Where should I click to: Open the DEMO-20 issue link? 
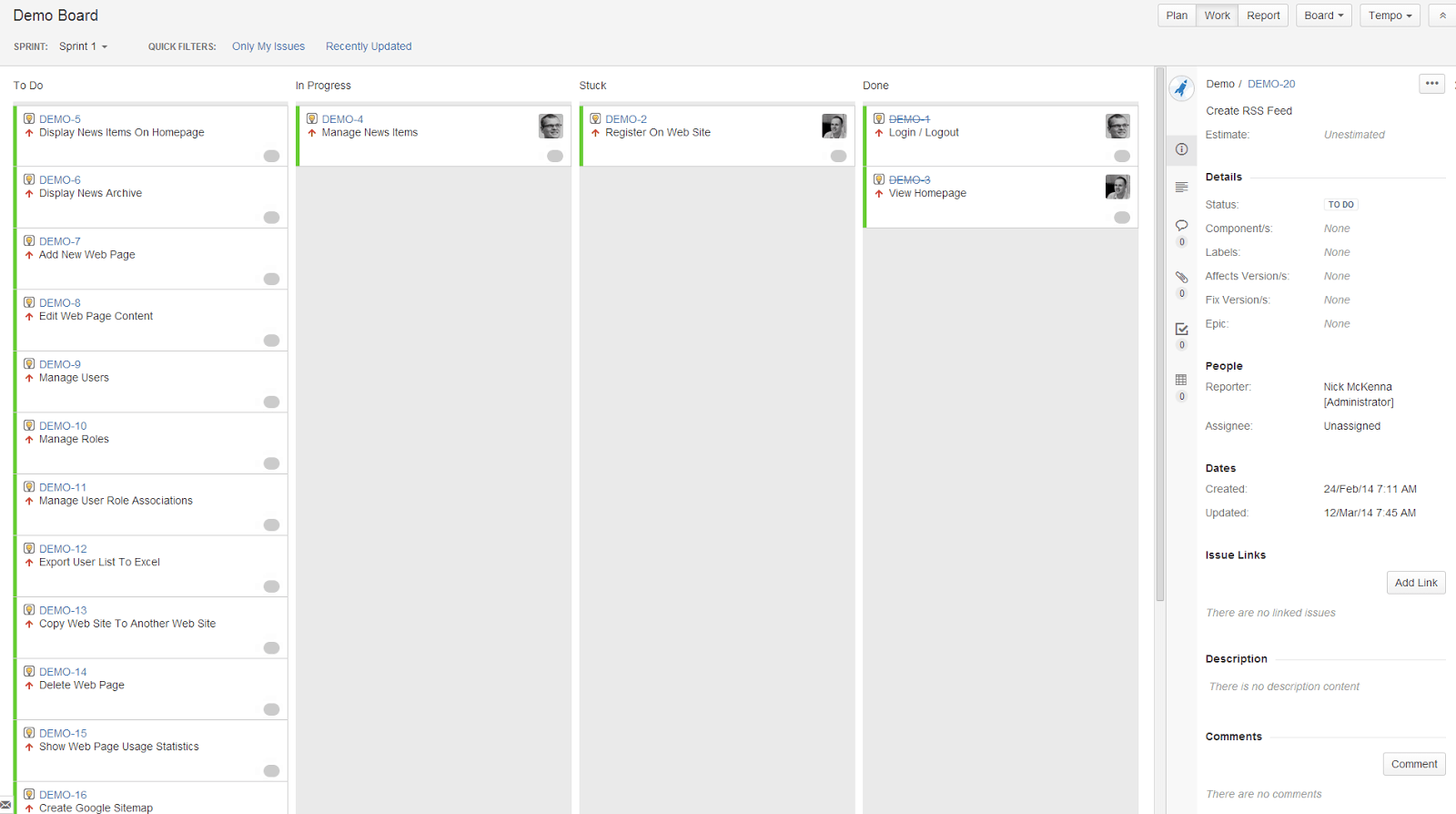coord(1270,84)
